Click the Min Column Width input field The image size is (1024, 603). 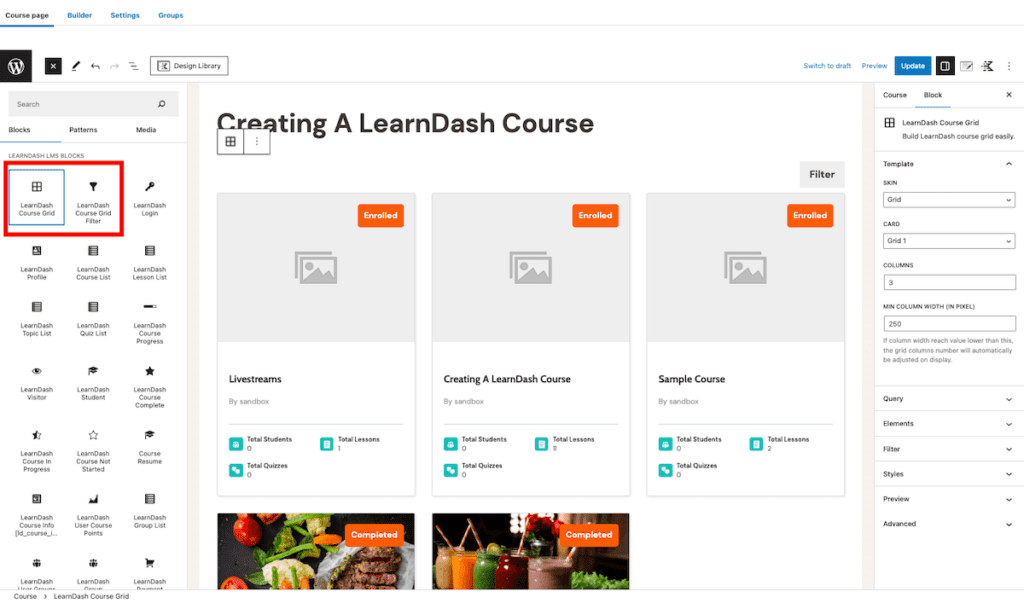pos(948,323)
